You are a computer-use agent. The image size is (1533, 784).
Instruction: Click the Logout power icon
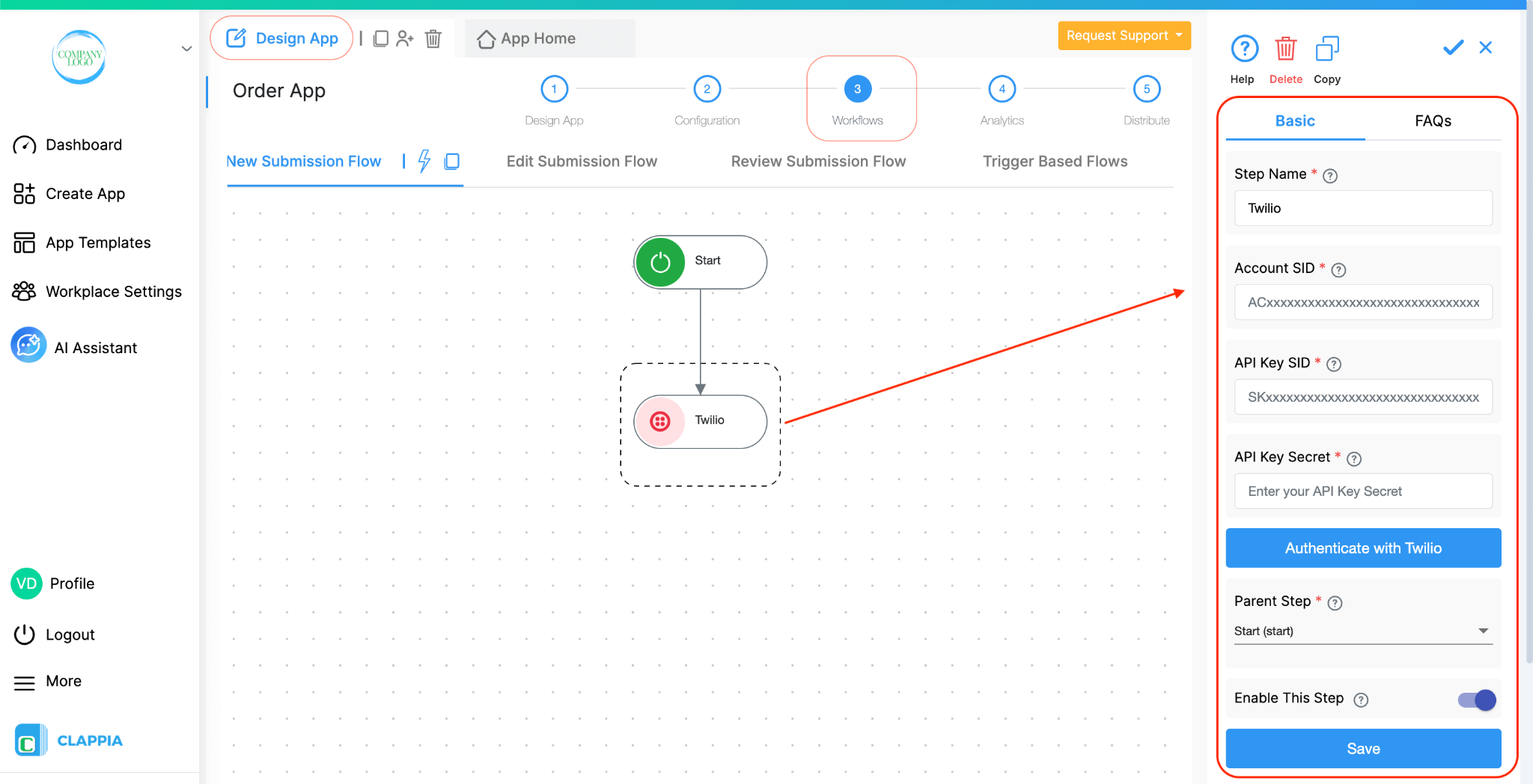24,634
